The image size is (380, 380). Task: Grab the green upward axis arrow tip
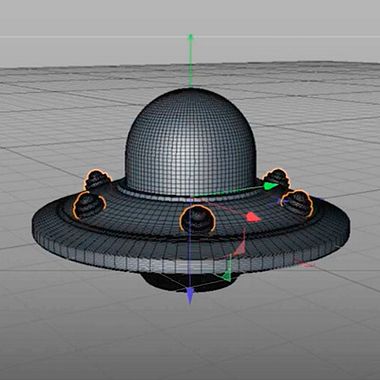click(190, 36)
